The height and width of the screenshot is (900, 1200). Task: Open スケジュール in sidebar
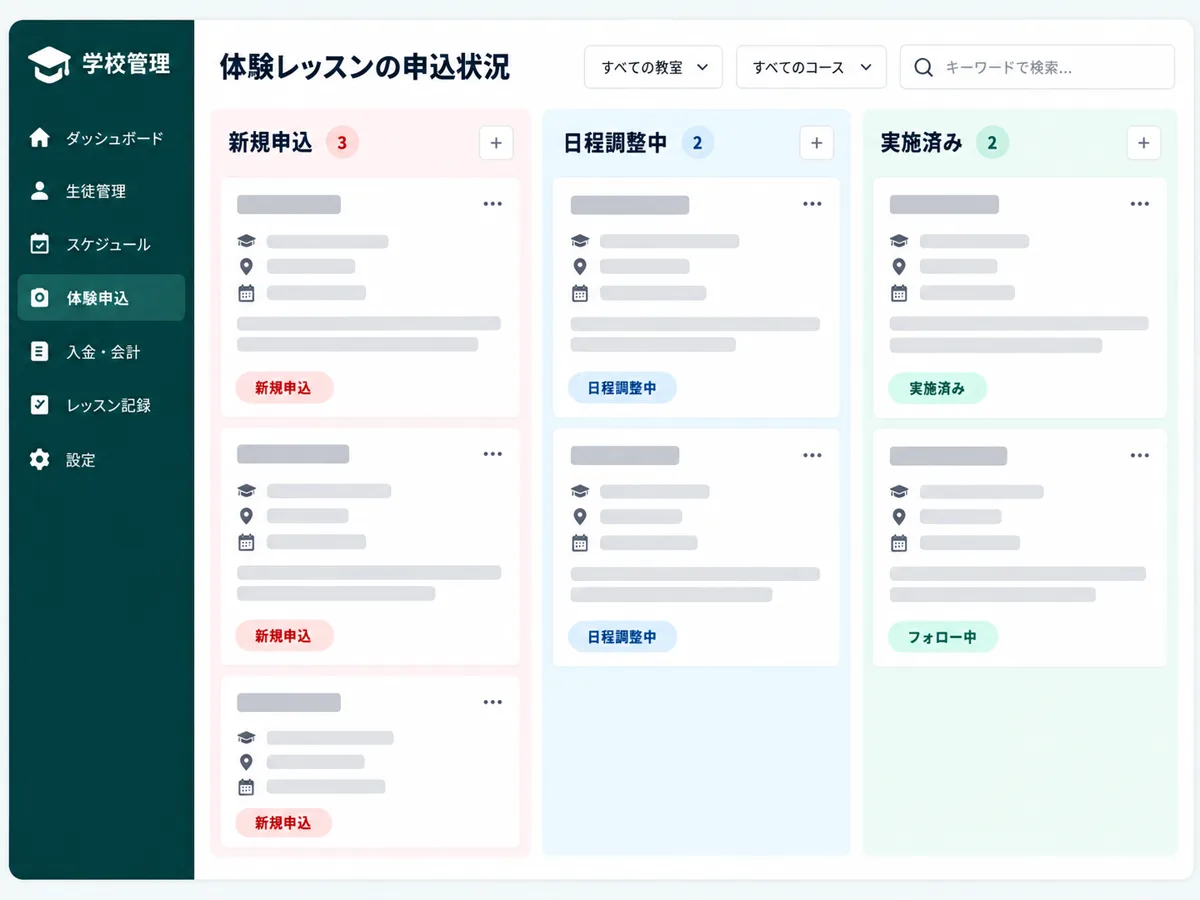(101, 244)
